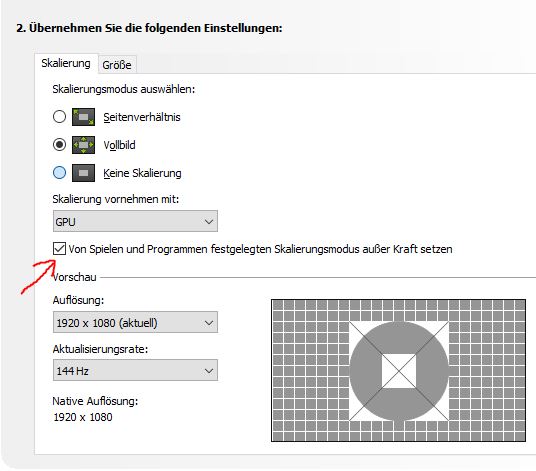Click the Keine Skalierung text label
Viewport: 536px width, 471px height.
click(x=142, y=173)
